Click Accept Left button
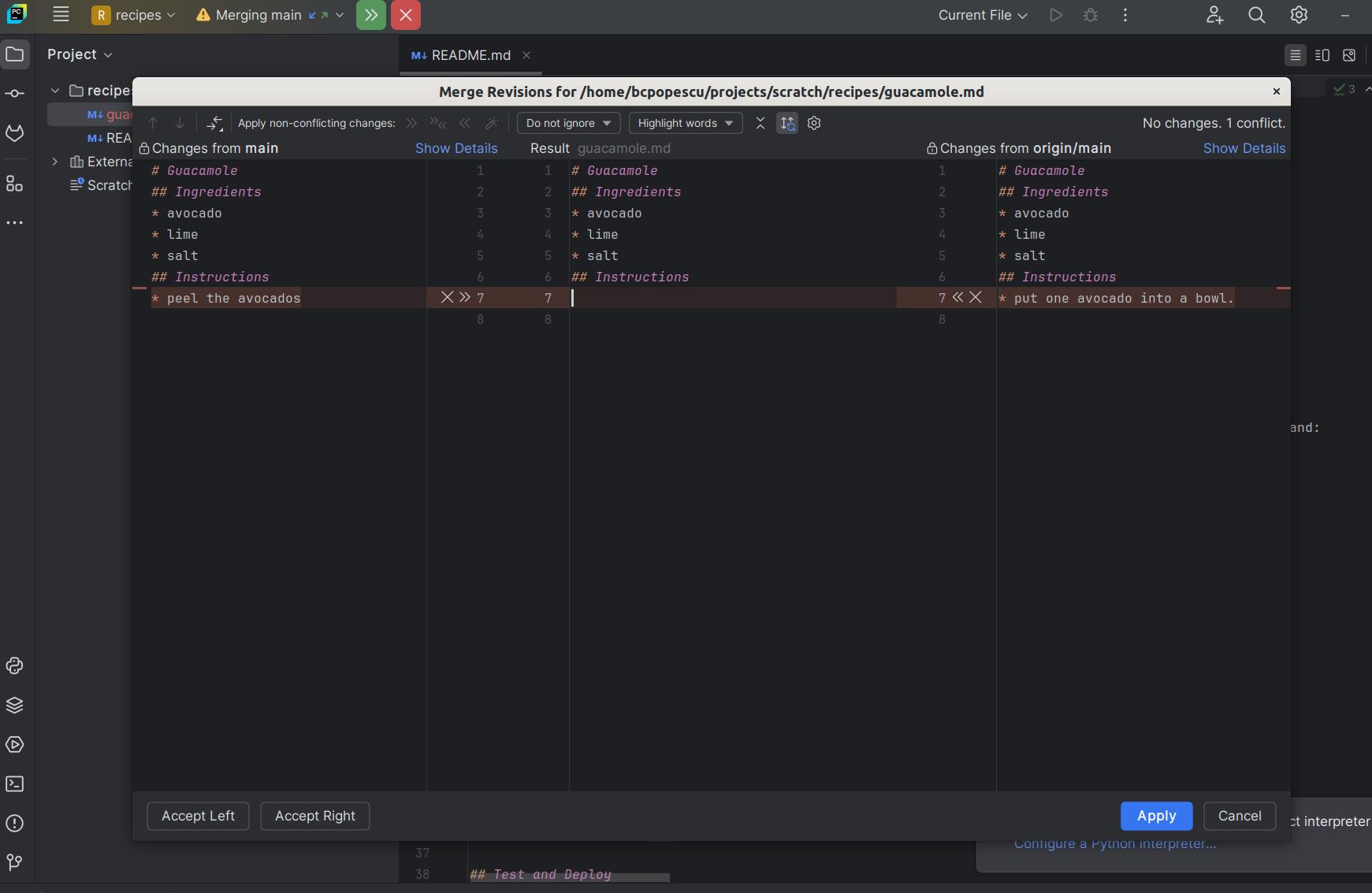The image size is (1372, 893). [x=198, y=816]
